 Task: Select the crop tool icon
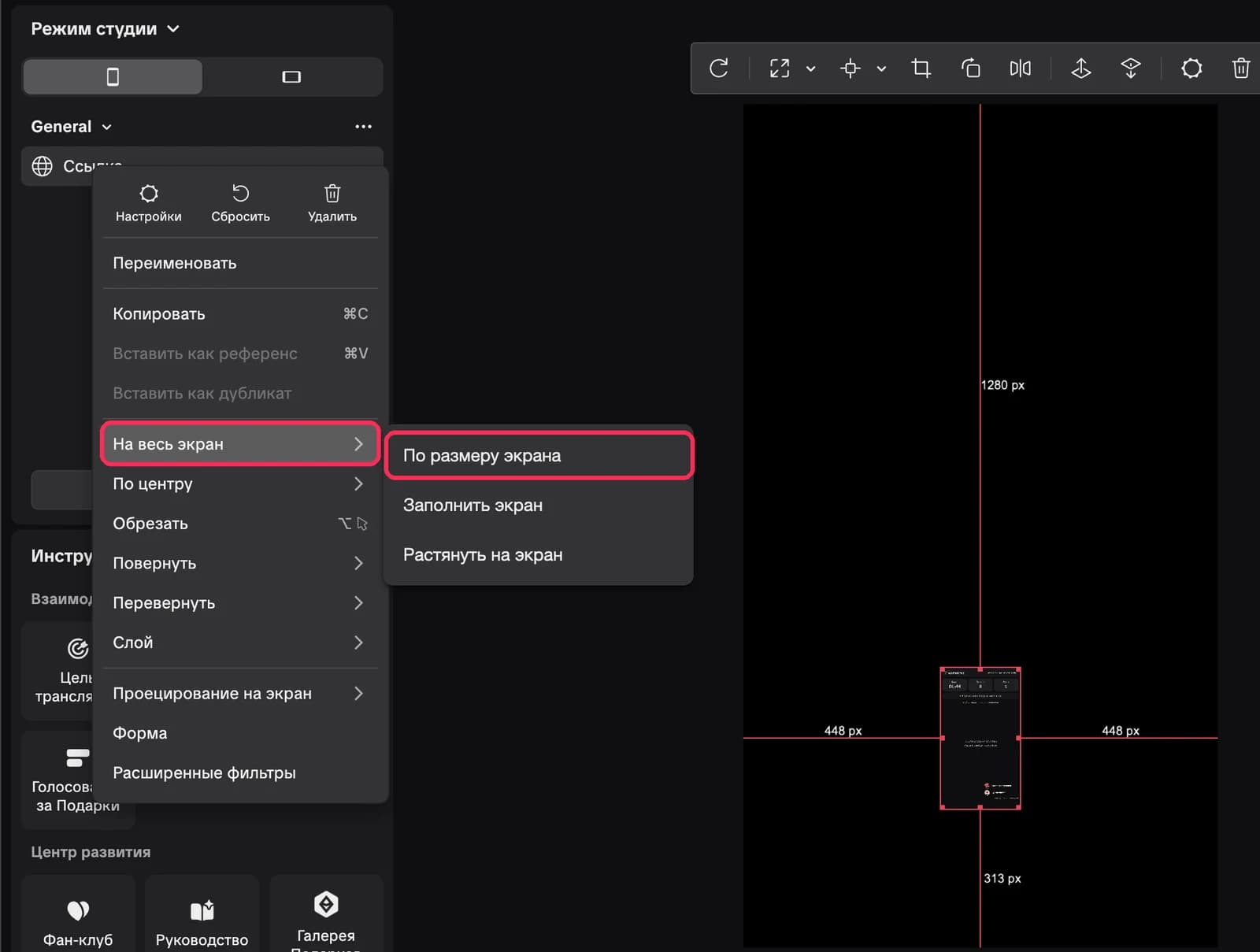pos(921,69)
